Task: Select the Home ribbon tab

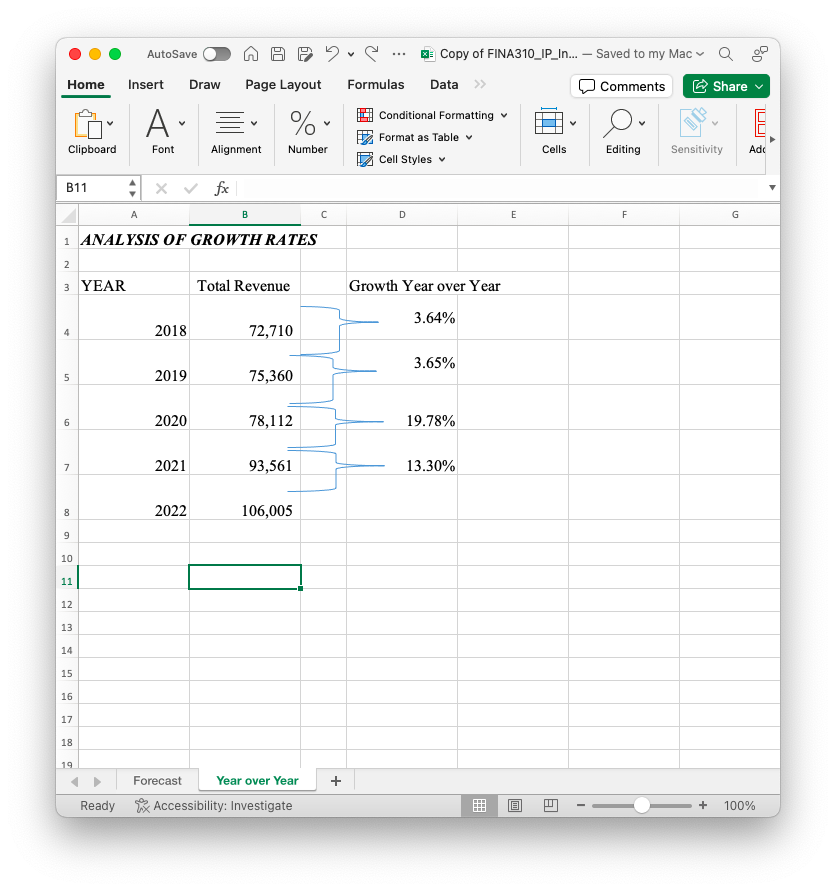Action: coord(86,85)
